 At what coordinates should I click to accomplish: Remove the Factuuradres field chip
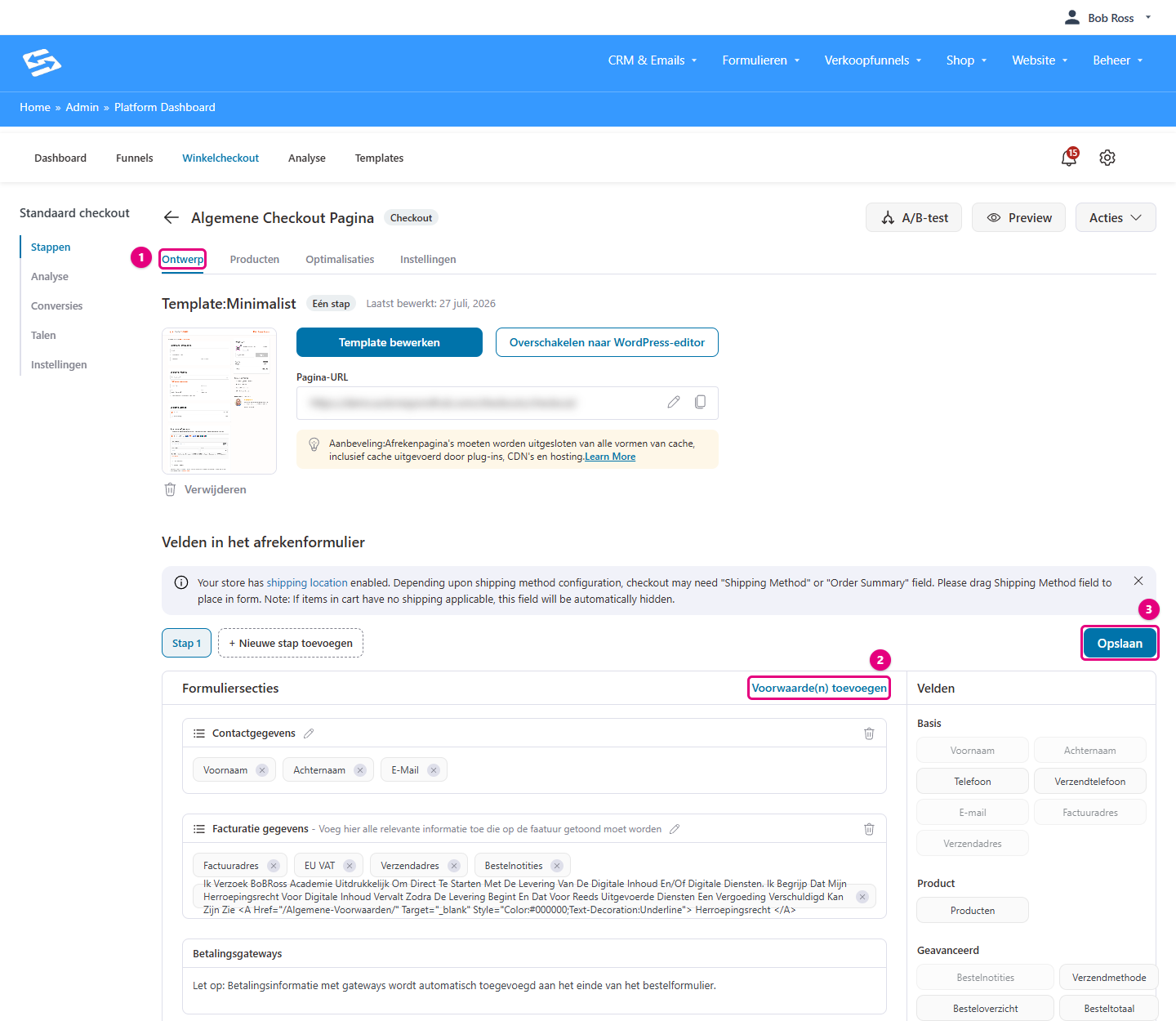(x=274, y=866)
